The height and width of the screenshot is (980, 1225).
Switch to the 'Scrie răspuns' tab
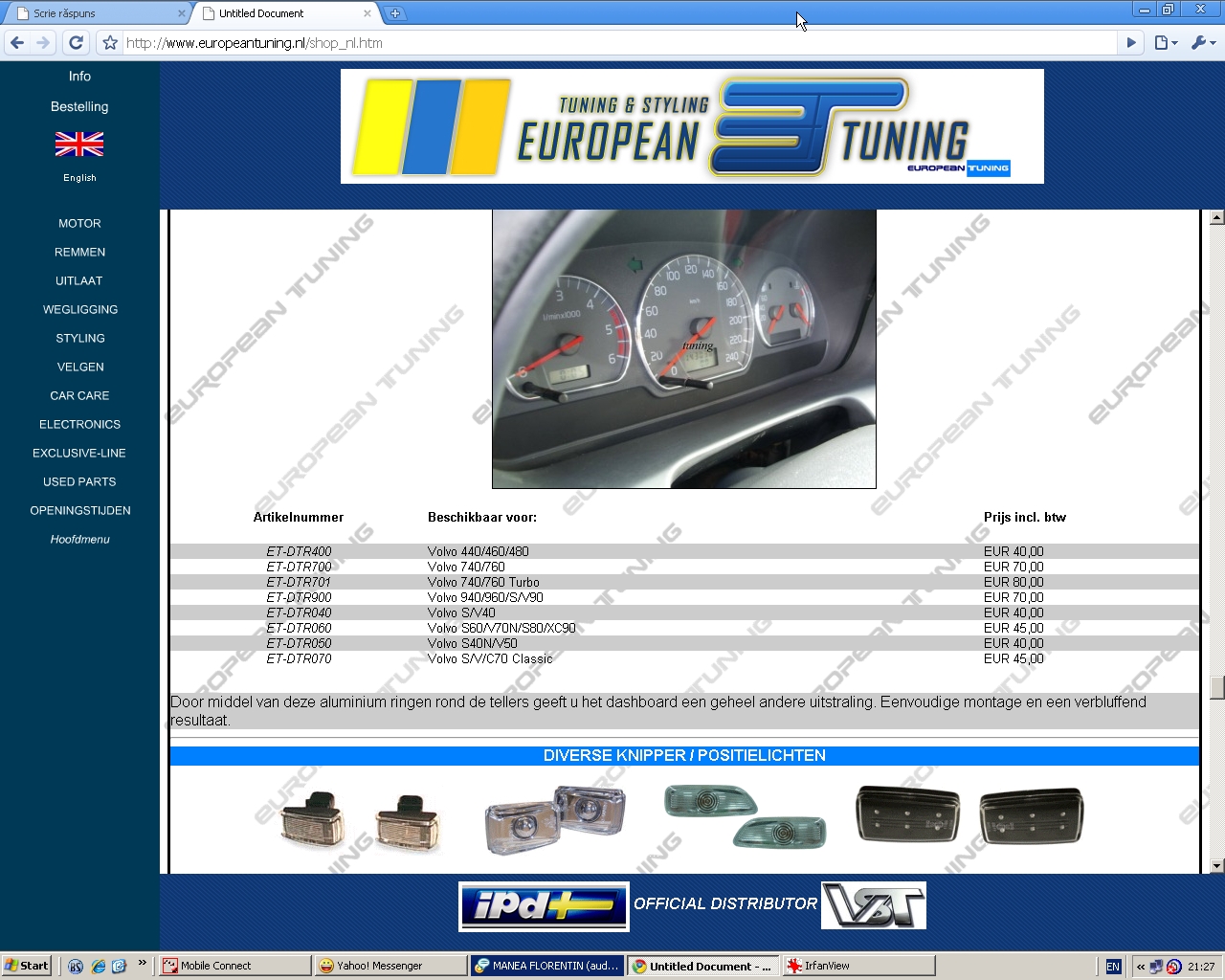tap(96, 13)
